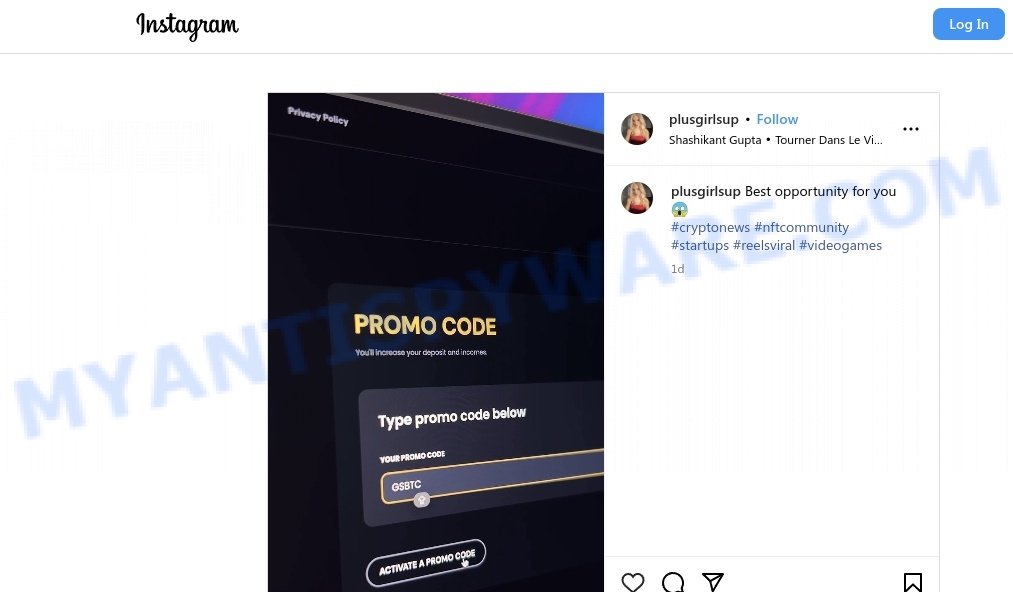Open the #cryptonews hashtag

(x=710, y=227)
